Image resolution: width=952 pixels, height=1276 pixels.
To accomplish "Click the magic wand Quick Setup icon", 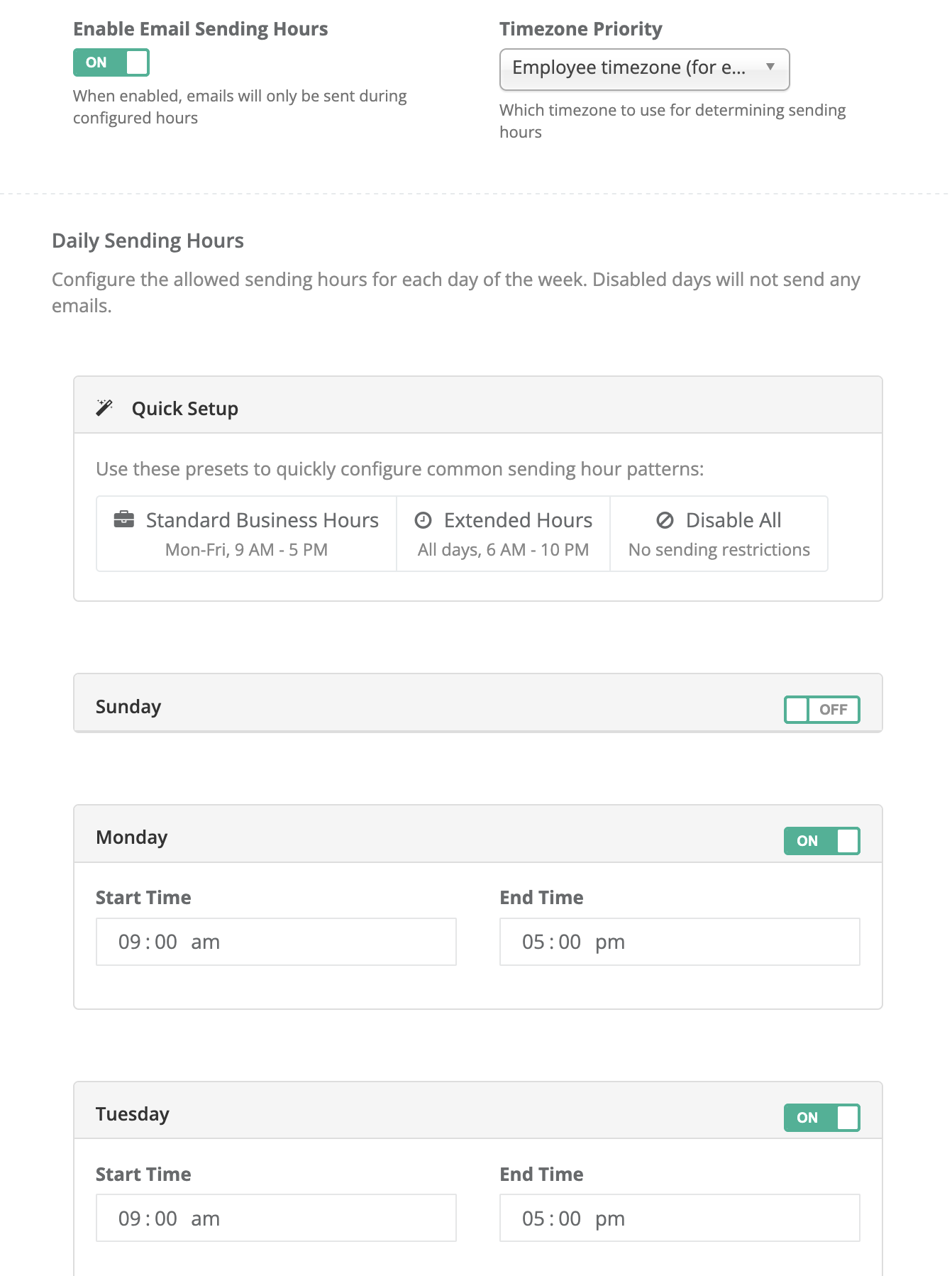I will click(x=104, y=408).
